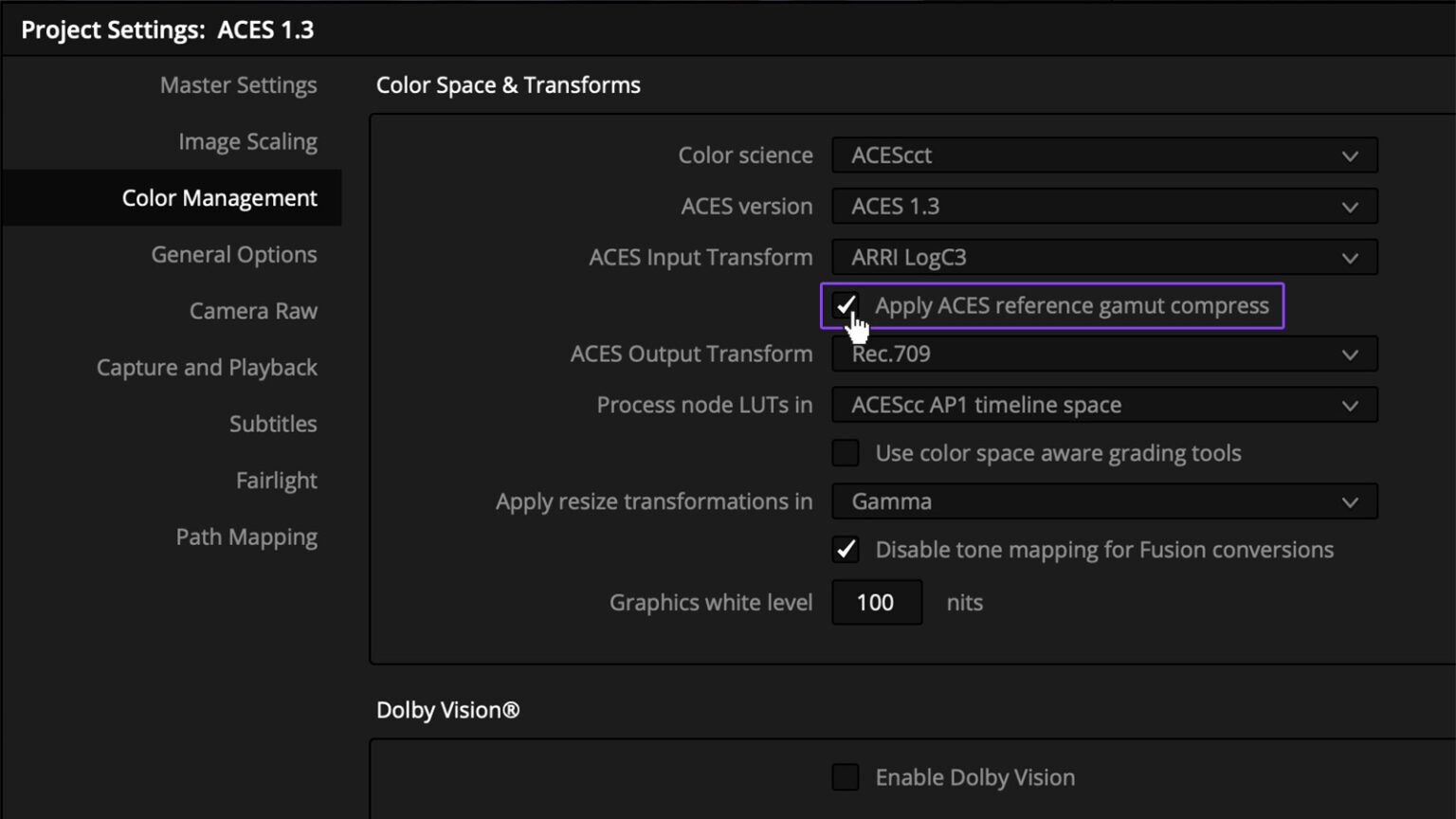Viewport: 1456px width, 819px height.
Task: Expand the ACES version dropdown
Action: (x=1103, y=206)
